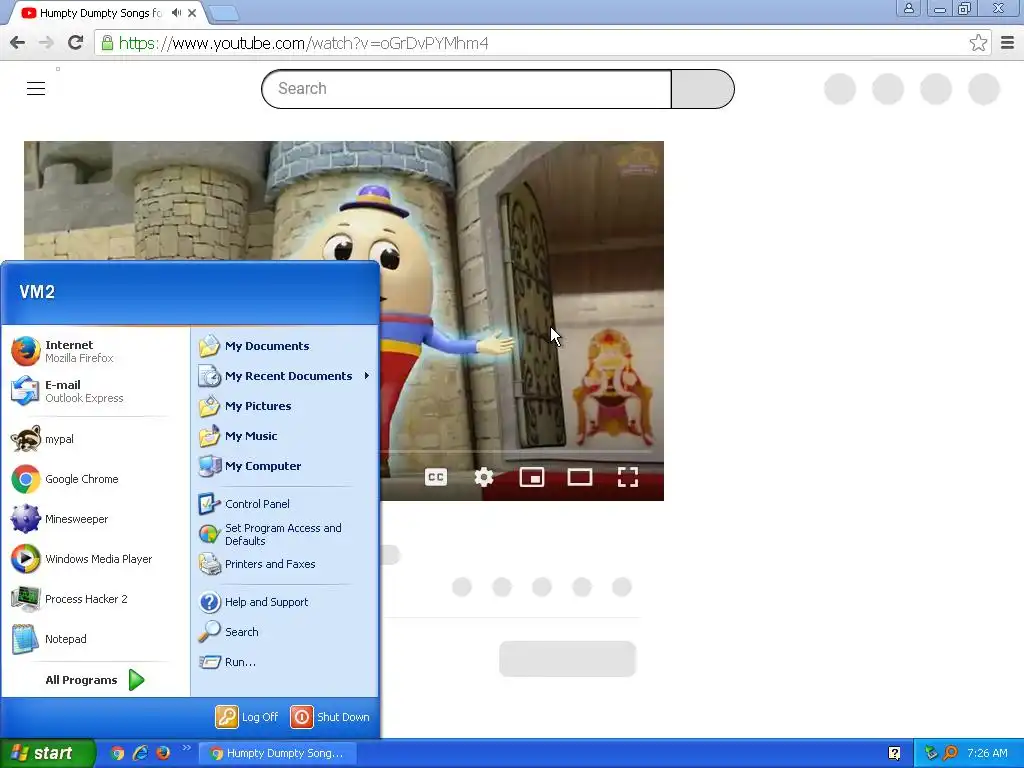Screen dimensions: 1024x768
Task: Click the Log Off button
Action: 247,717
